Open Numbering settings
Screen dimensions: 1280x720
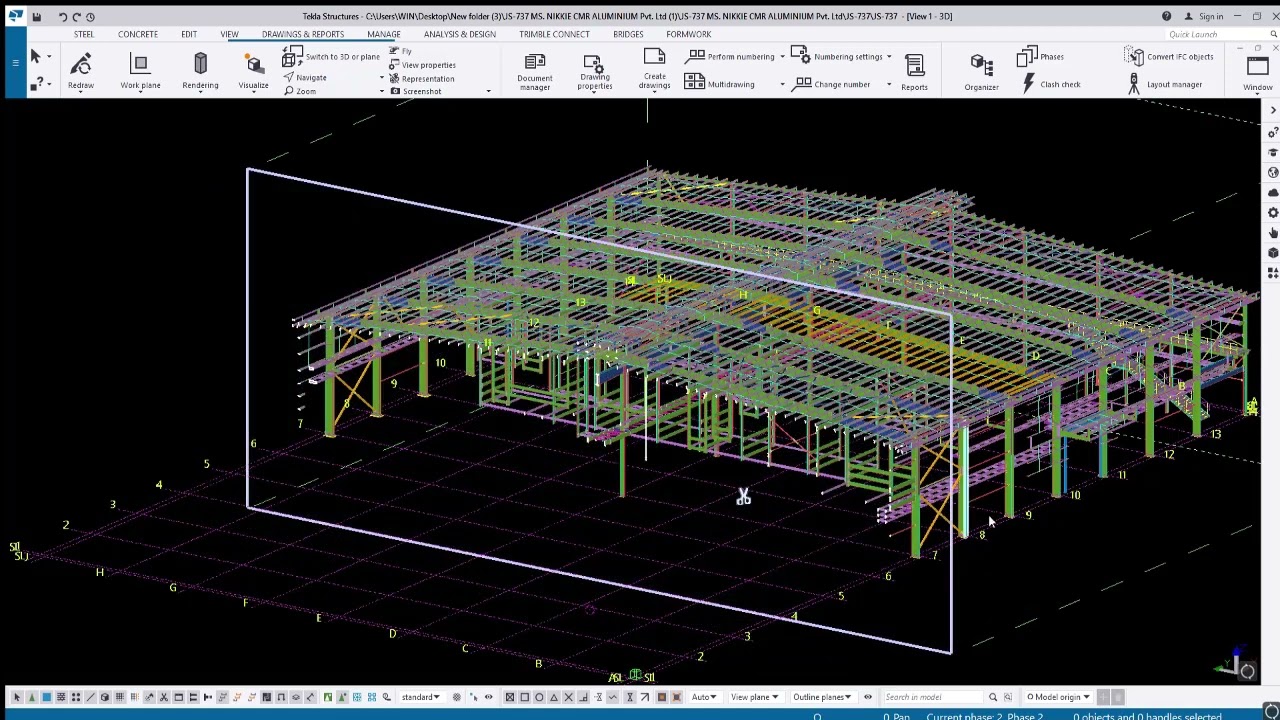(x=837, y=57)
